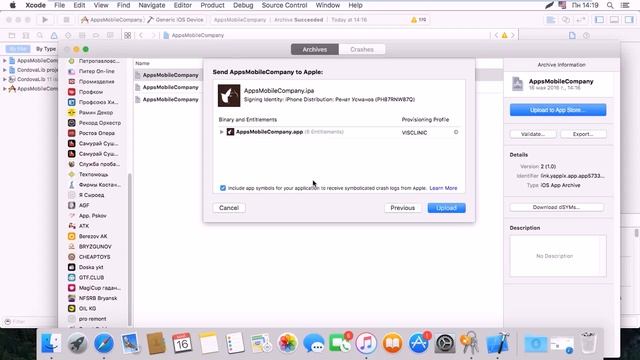The height and width of the screenshot is (360, 640).
Task: Switch to the Archives tab
Action: tap(315, 49)
